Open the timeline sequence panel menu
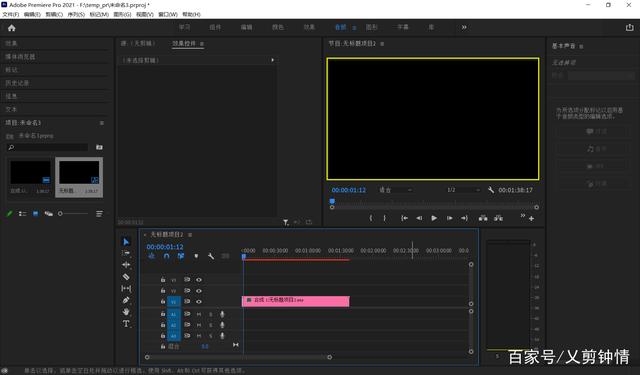 (x=190, y=235)
